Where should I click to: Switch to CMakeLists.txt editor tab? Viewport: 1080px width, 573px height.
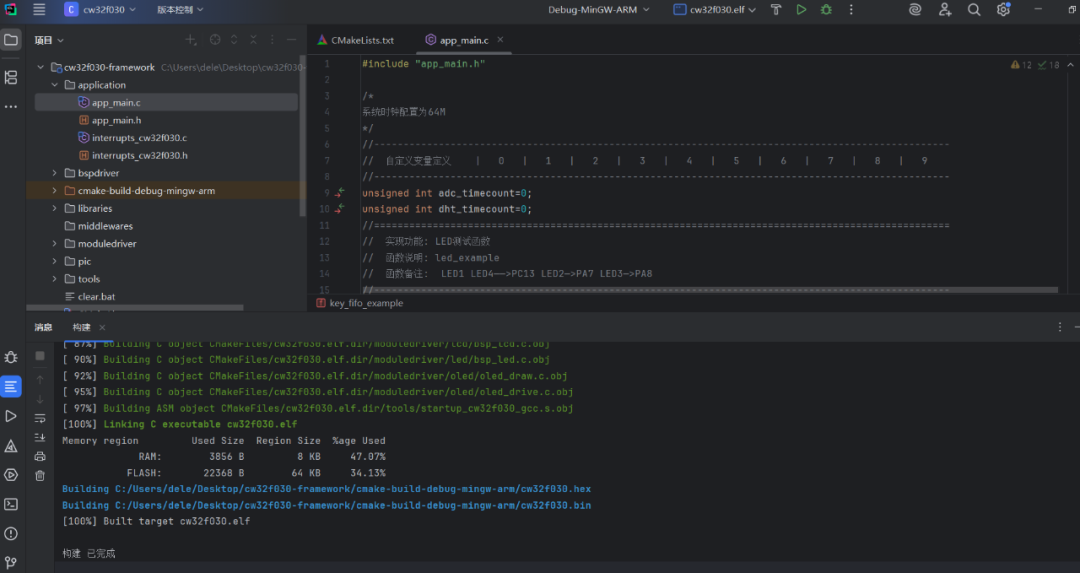pyautogui.click(x=355, y=40)
